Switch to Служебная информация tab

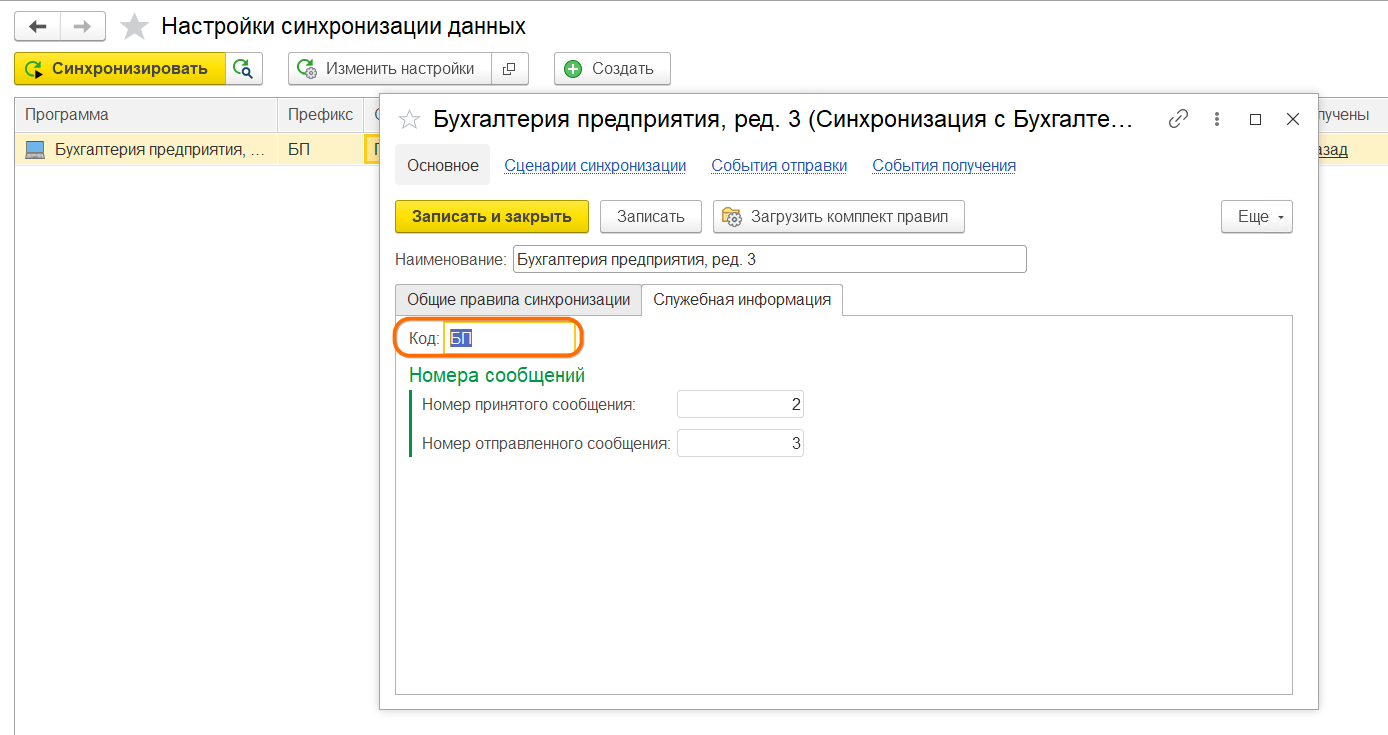pos(742,300)
